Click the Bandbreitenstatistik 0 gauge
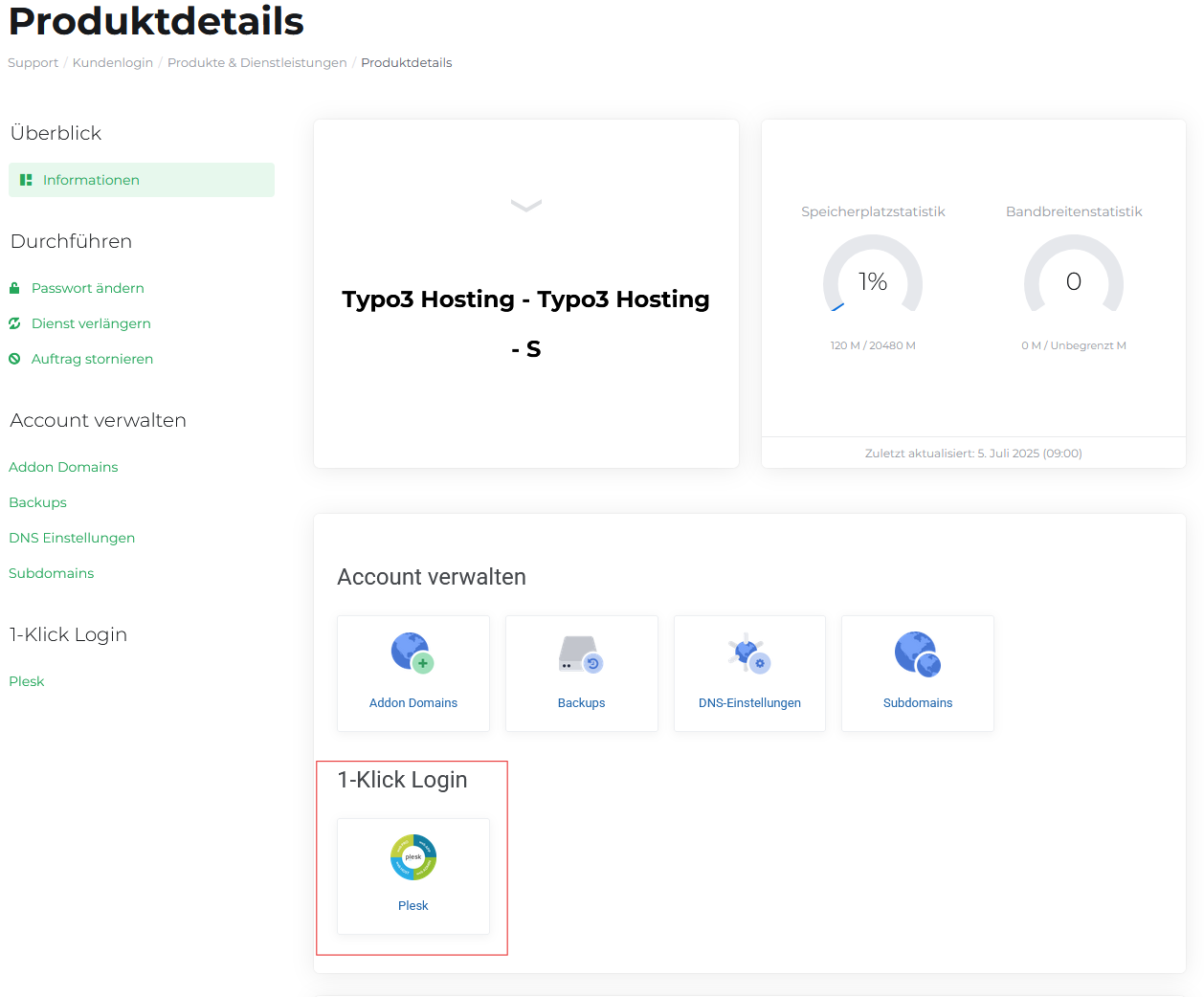Viewport: 1204px width, 997px height. 1074,275
